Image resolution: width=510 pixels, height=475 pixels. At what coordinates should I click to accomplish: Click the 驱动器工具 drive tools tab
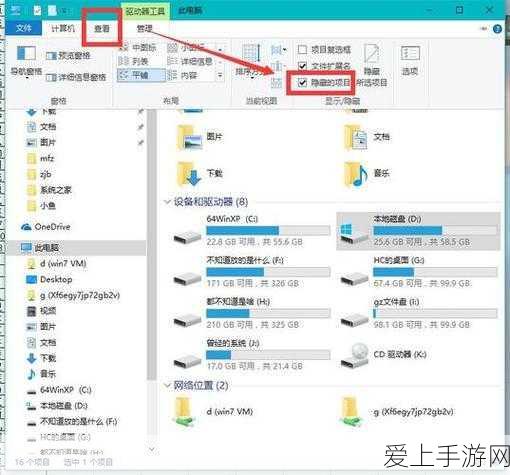tap(145, 11)
